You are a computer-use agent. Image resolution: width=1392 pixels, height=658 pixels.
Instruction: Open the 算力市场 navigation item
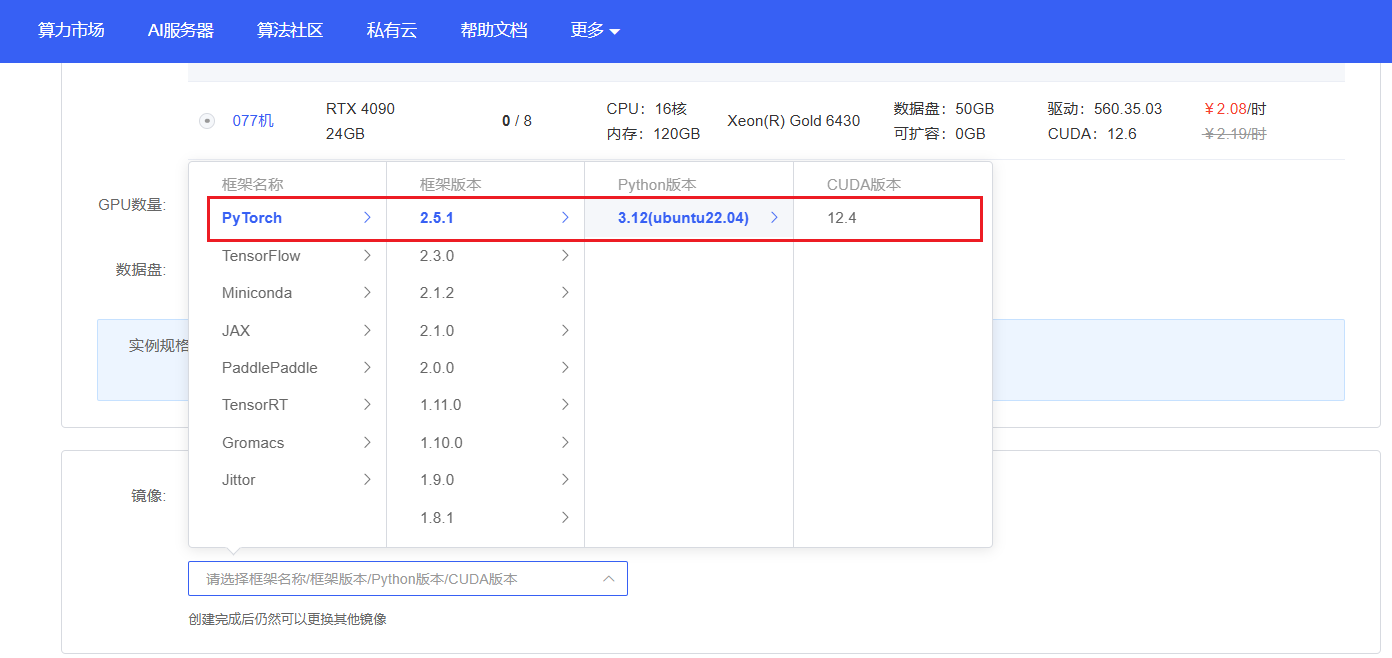[71, 30]
